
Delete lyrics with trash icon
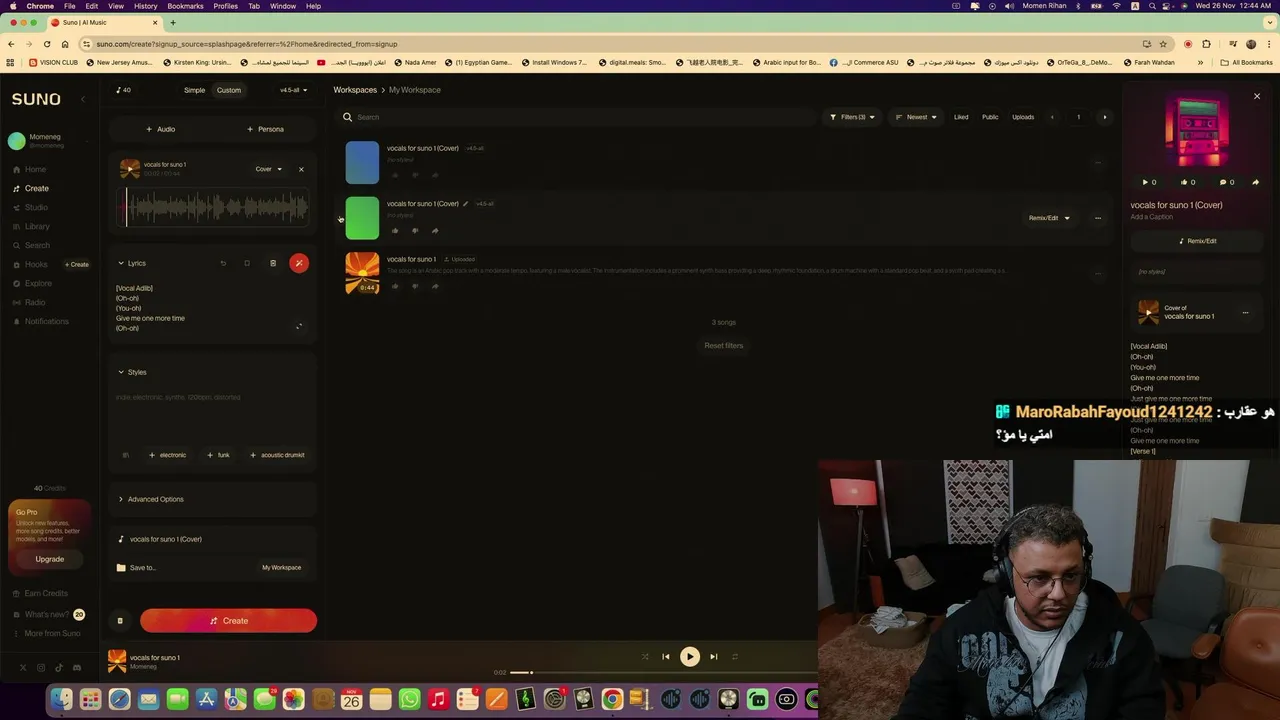point(273,263)
